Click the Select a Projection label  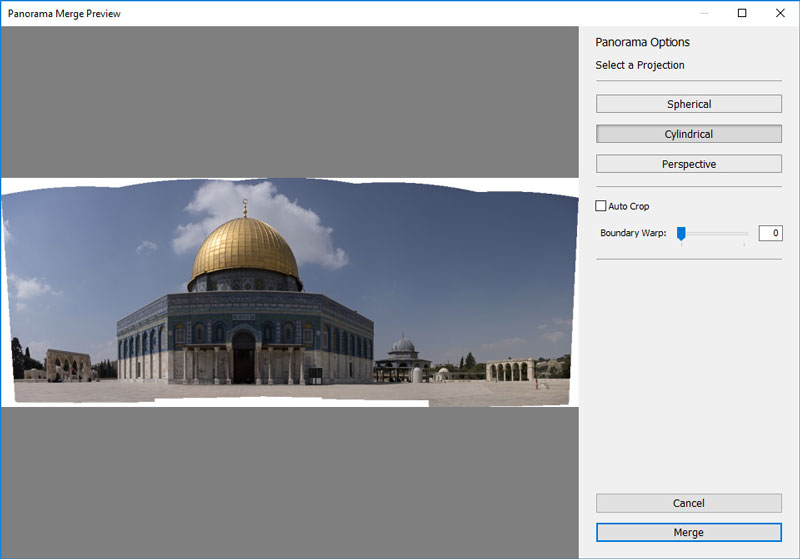click(640, 65)
